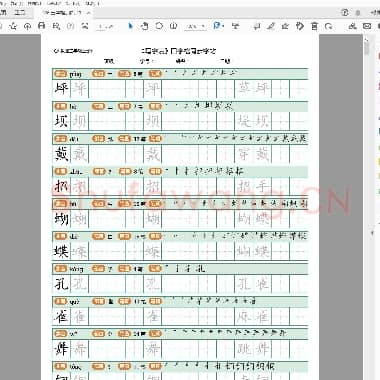Click the large 坝 character
Viewport: 380px width, 380px height.
pos(61,121)
